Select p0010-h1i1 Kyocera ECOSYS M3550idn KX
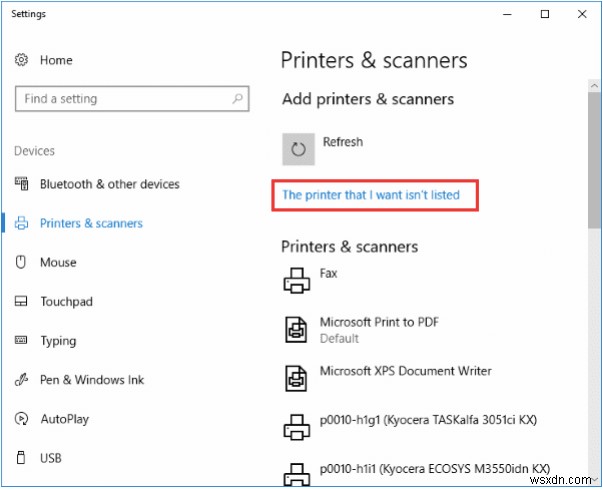The image size is (603, 490). 435,468
